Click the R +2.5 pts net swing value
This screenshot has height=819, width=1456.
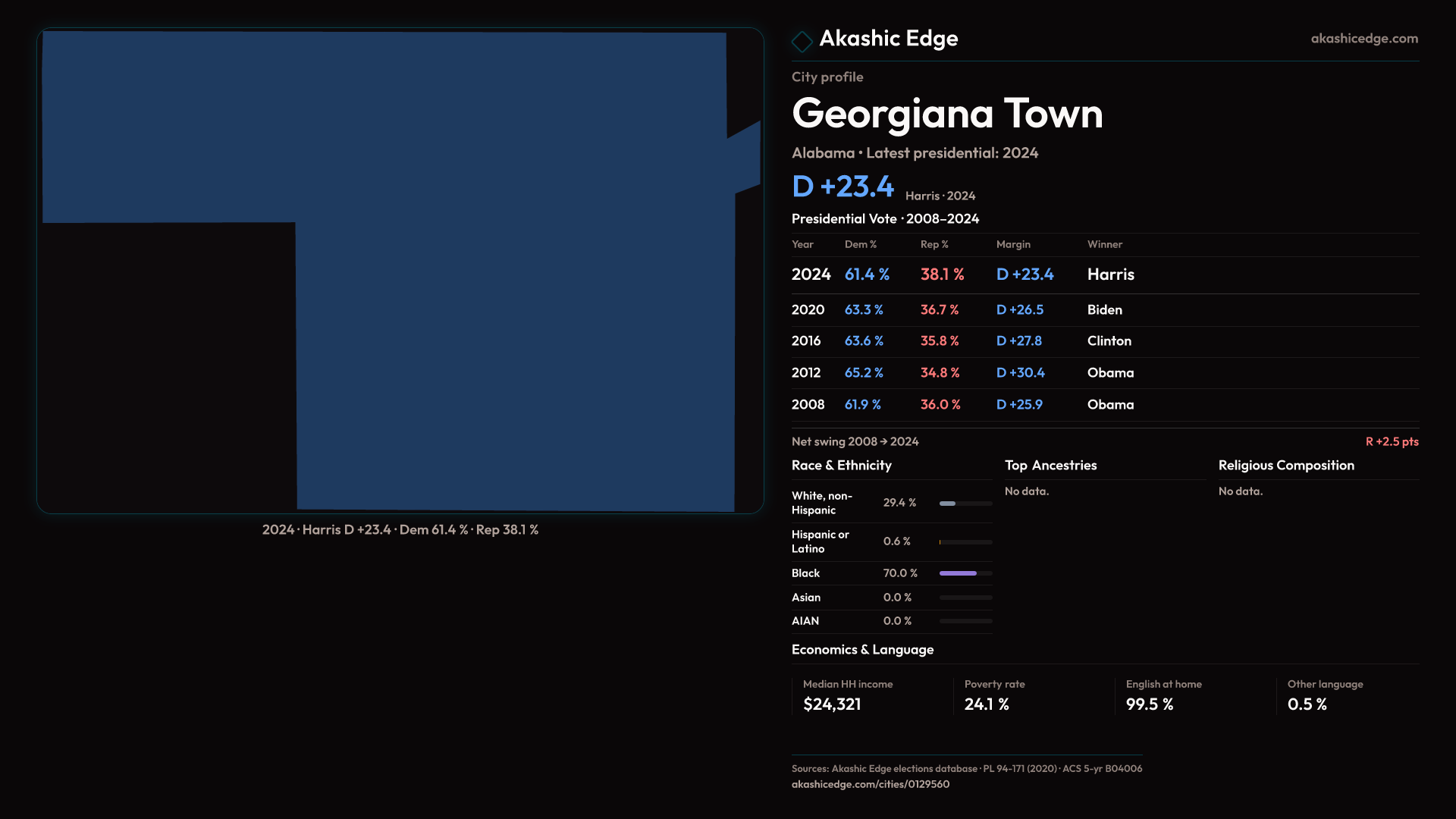click(x=1391, y=441)
